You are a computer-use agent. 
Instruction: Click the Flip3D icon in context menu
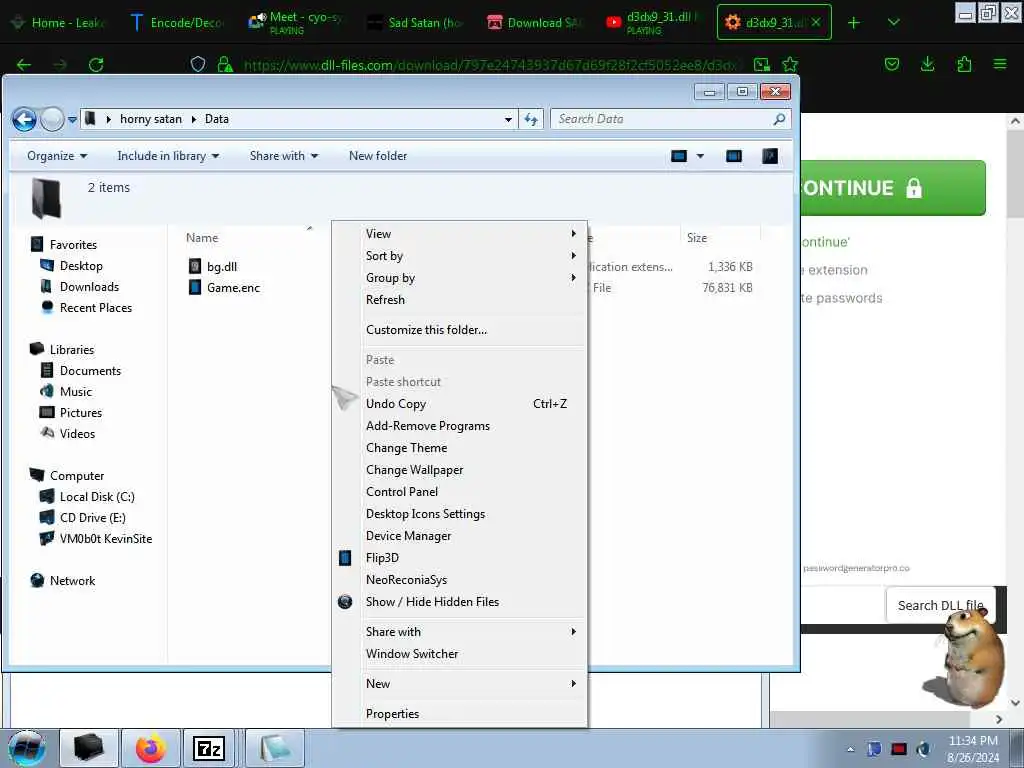point(345,558)
